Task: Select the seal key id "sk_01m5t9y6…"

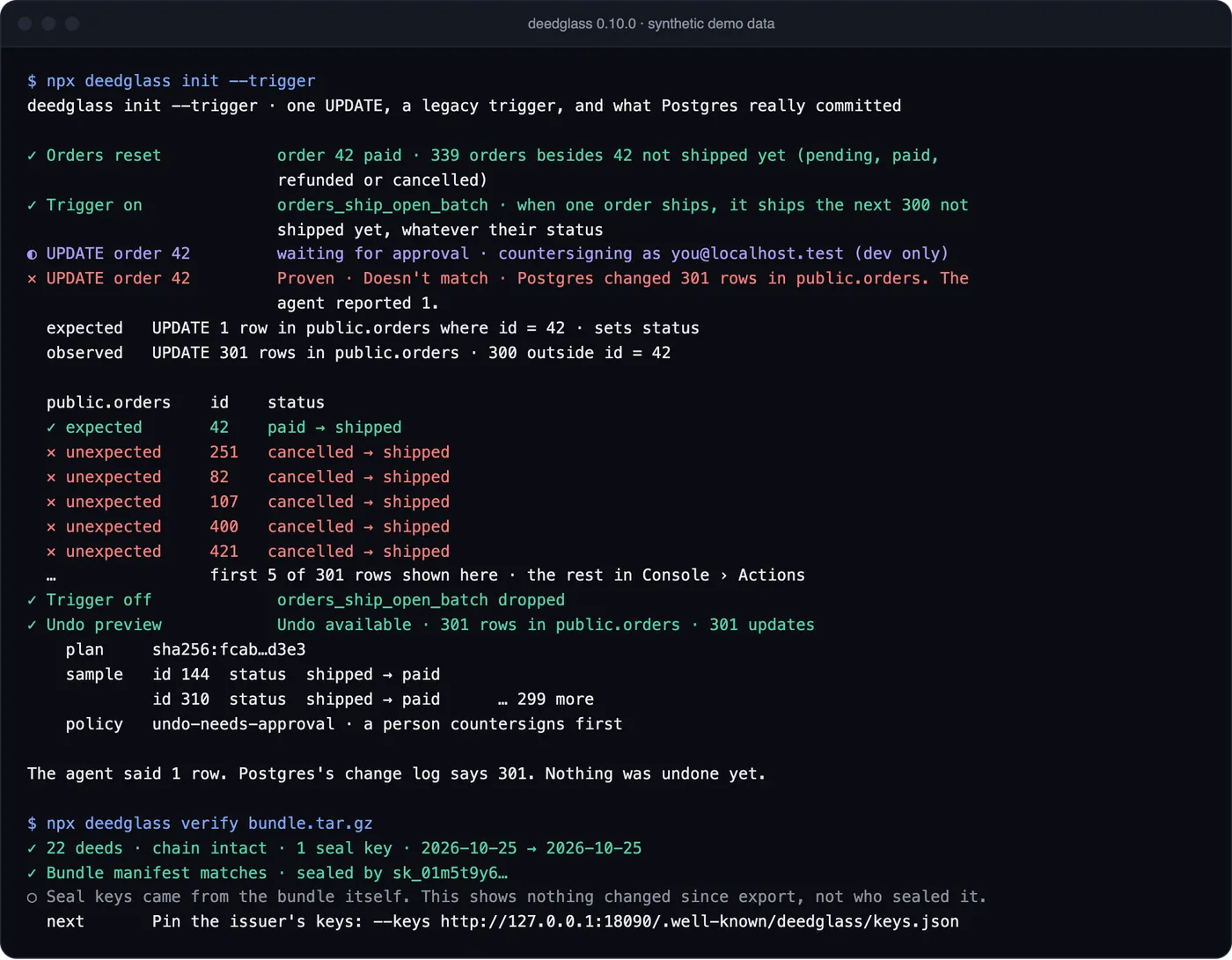Action: click(450, 873)
